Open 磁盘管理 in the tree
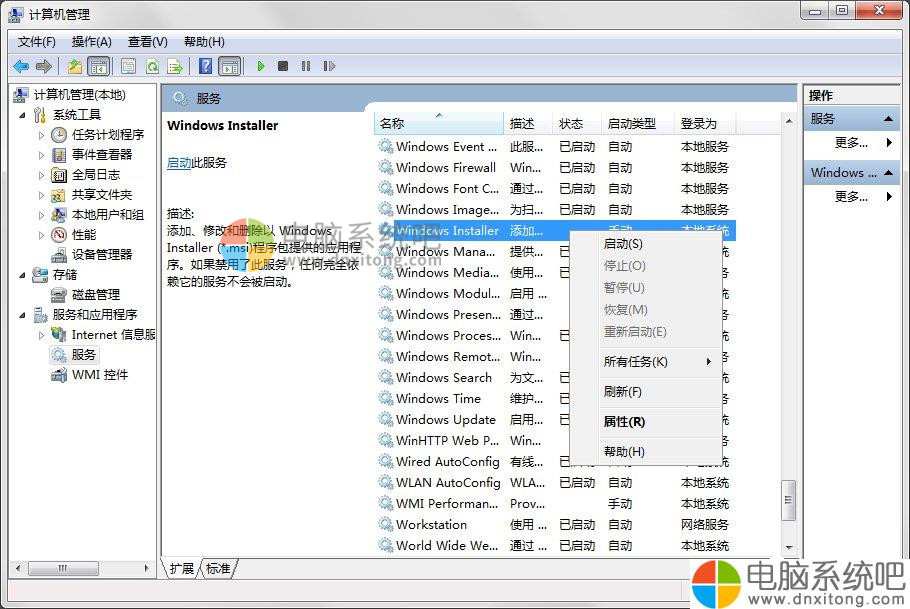Viewport: 910px width, 609px height. point(96,294)
